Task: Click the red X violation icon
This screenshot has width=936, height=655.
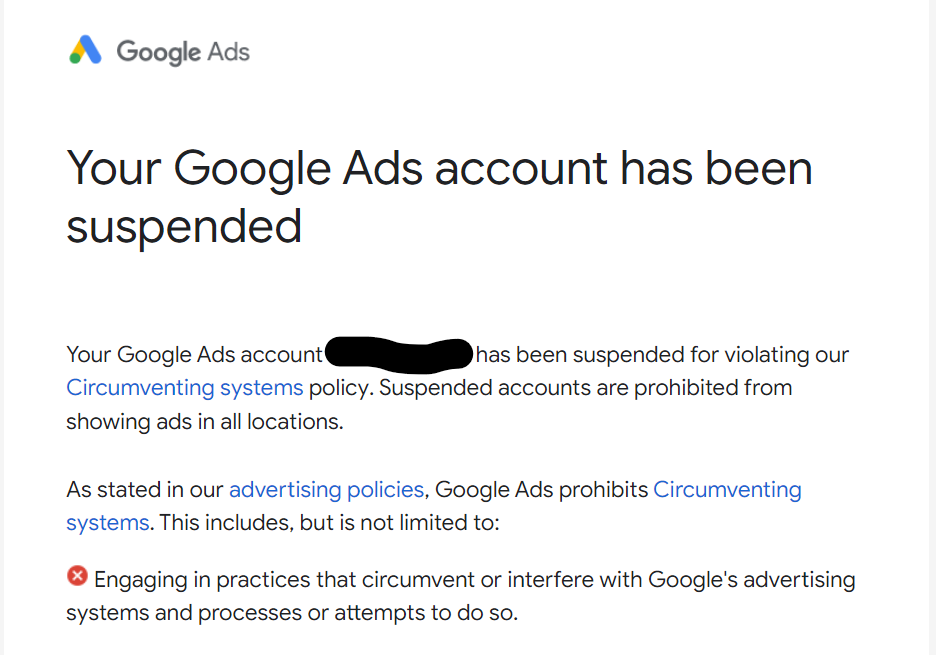Action: (x=77, y=576)
